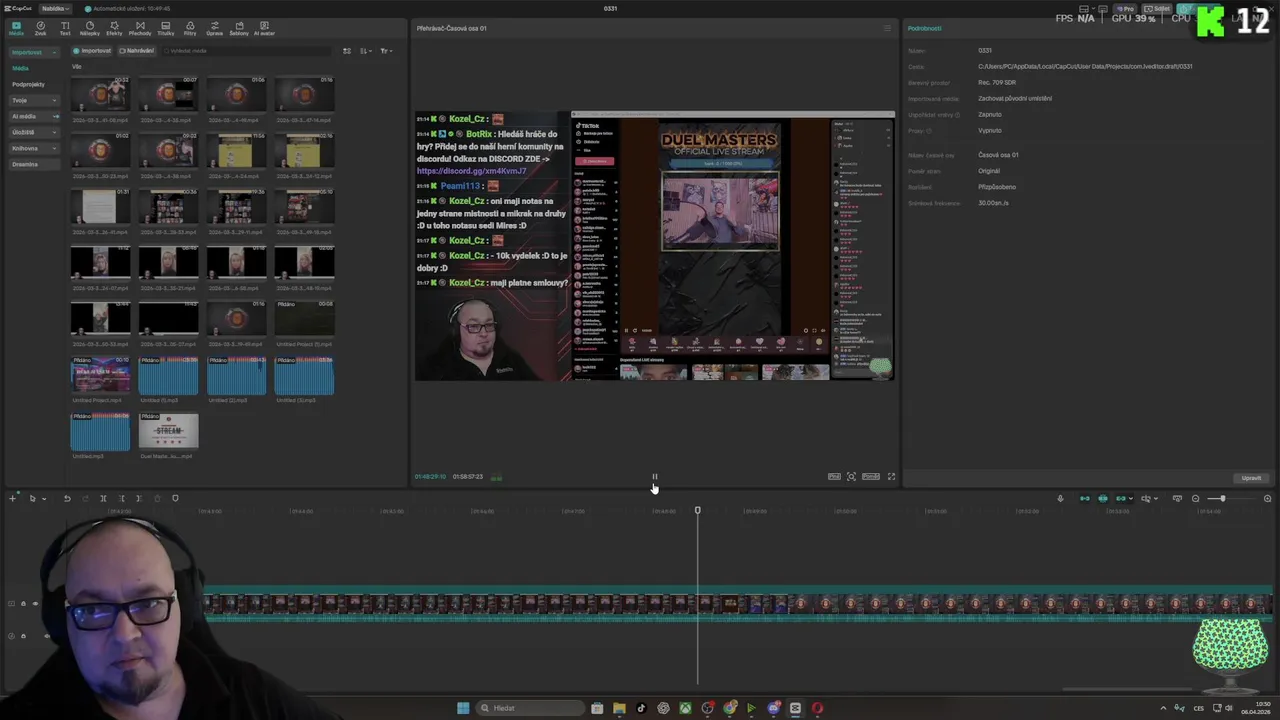Click the main video clip on the timeline
1280x720 pixels.
click(740, 604)
